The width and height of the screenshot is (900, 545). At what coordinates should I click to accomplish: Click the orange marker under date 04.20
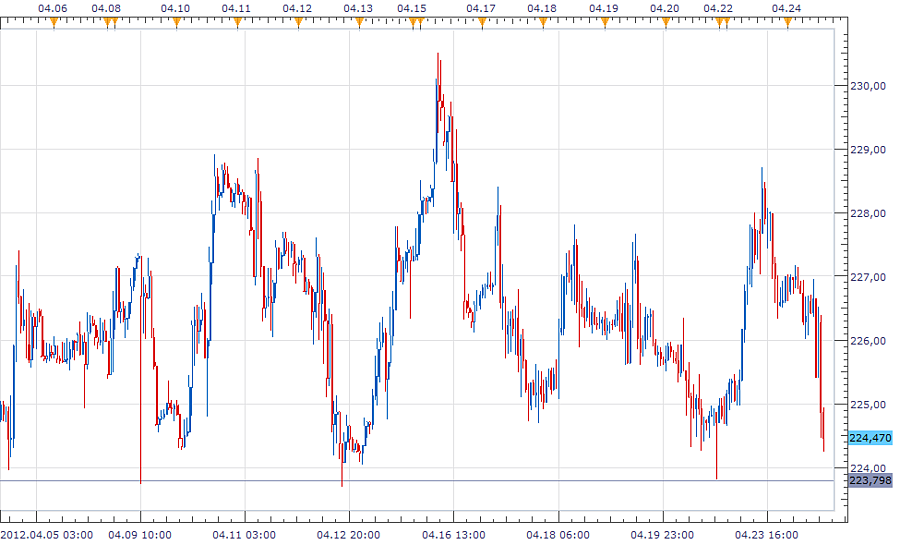click(665, 23)
